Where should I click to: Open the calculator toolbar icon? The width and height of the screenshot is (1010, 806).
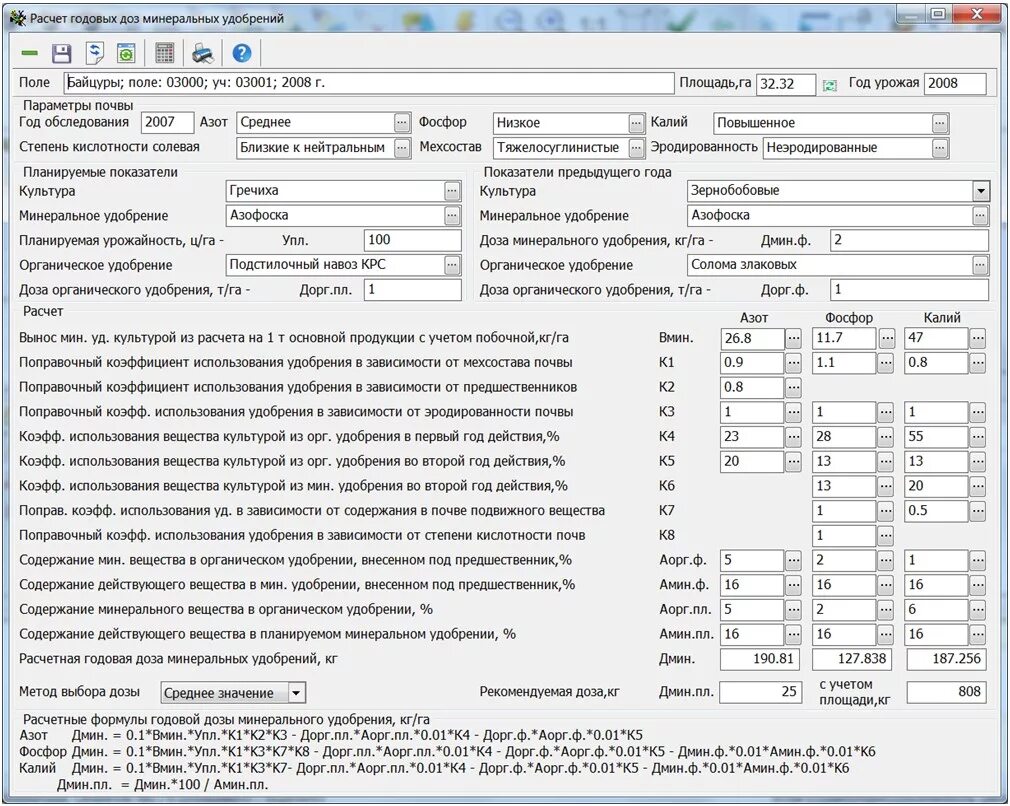coord(165,53)
